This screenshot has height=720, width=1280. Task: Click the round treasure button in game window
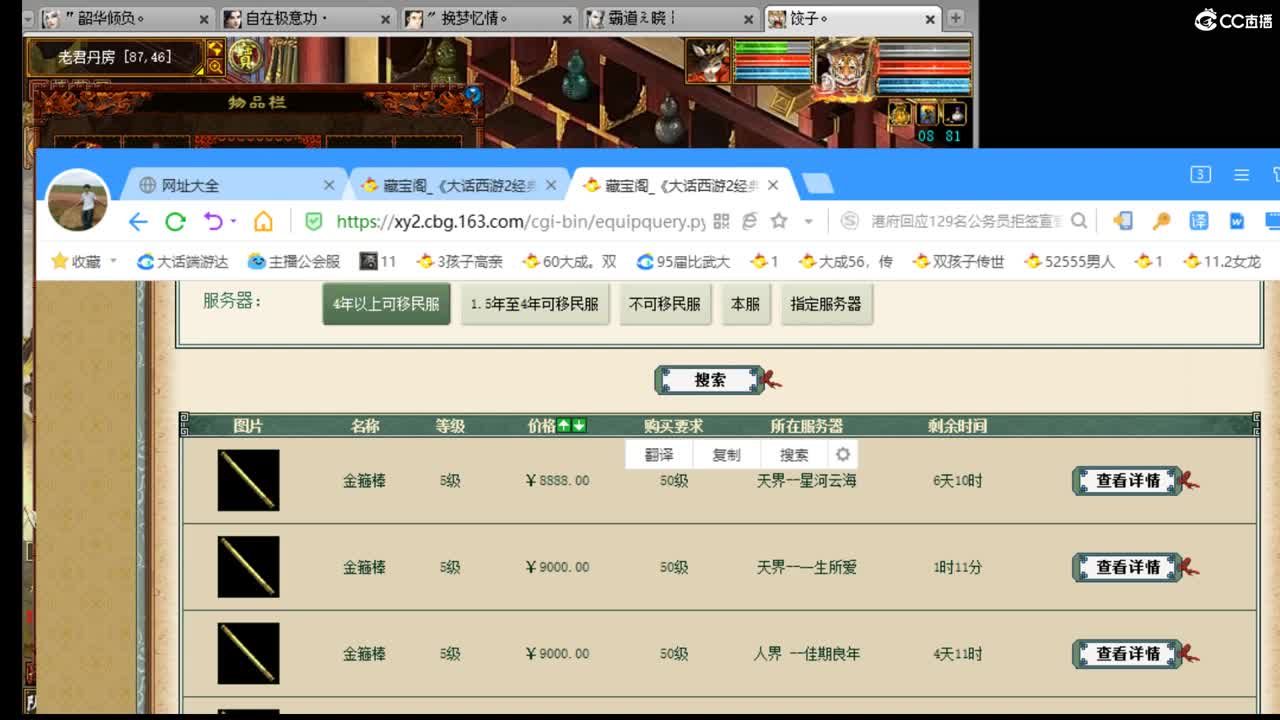click(243, 57)
